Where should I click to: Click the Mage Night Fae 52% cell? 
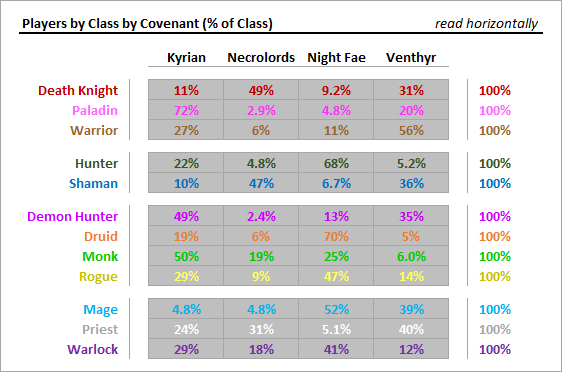pos(336,309)
